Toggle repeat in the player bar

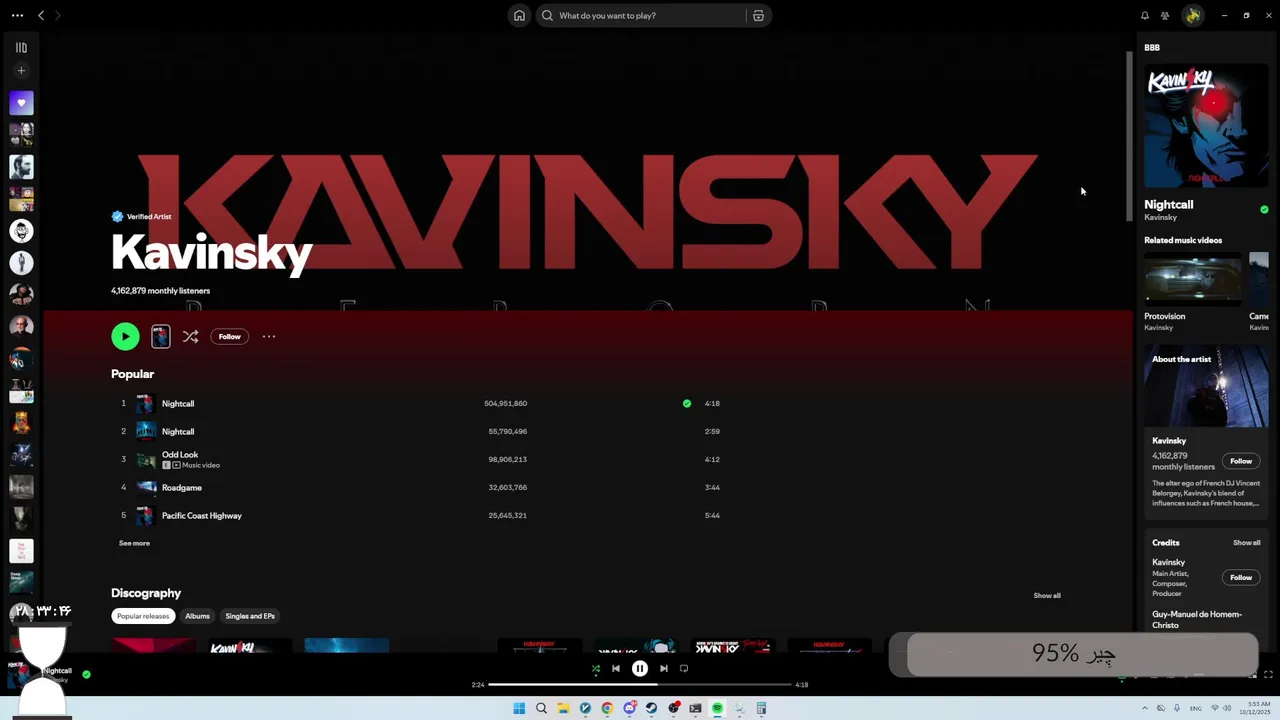(x=684, y=668)
